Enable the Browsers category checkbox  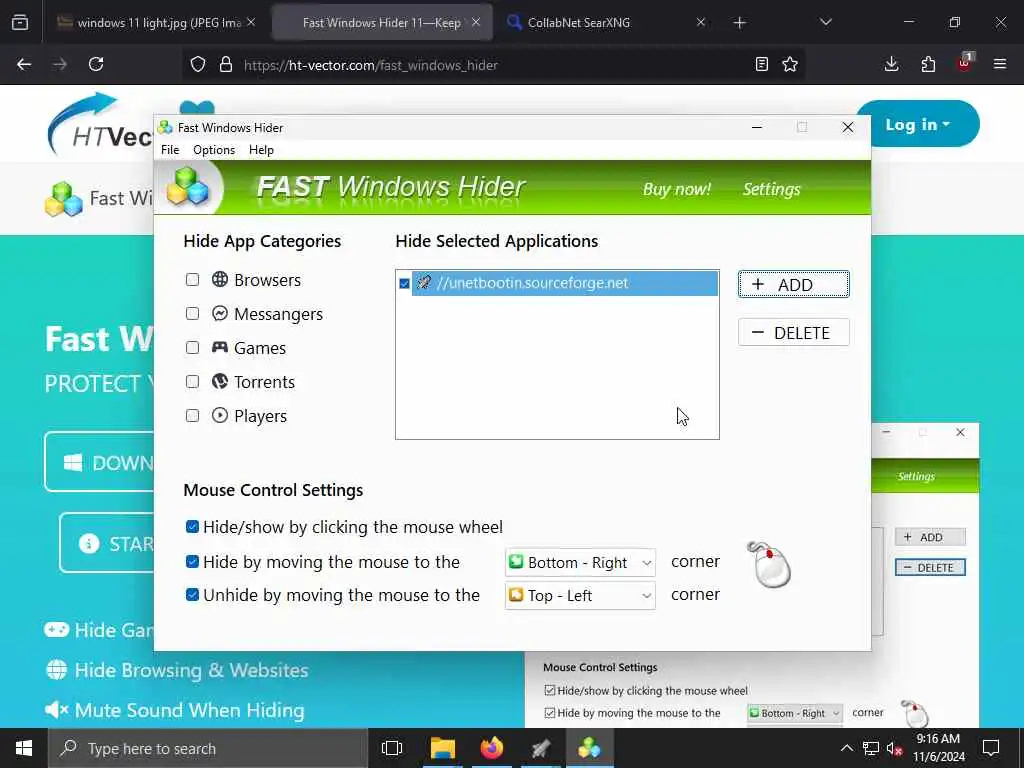coord(192,280)
